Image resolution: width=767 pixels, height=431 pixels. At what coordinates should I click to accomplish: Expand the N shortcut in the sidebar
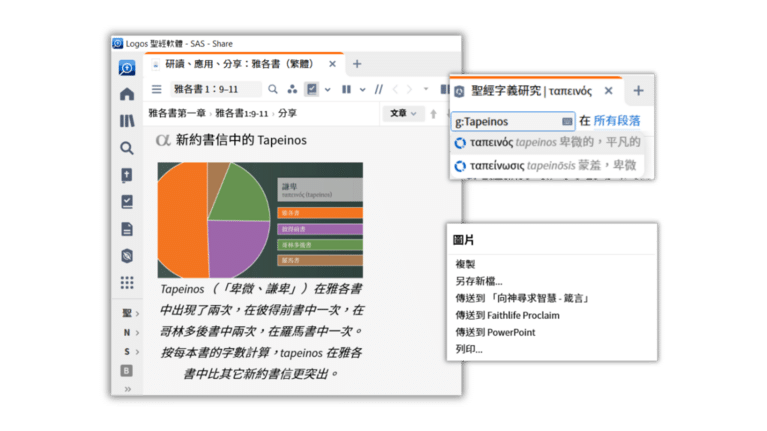[x=130, y=333]
